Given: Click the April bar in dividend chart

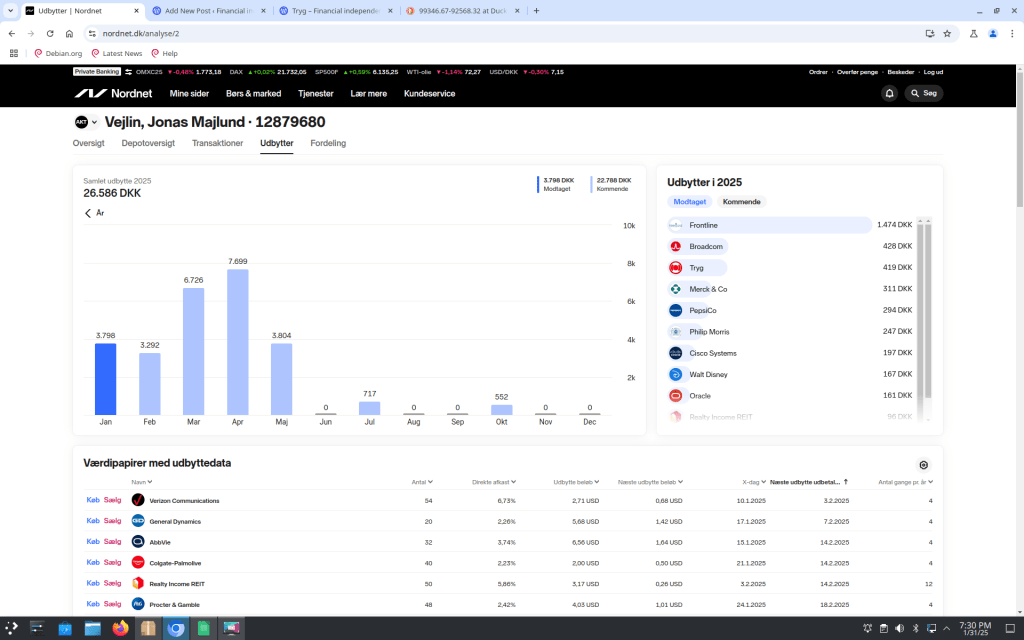Looking at the screenshot, I should [x=237, y=341].
